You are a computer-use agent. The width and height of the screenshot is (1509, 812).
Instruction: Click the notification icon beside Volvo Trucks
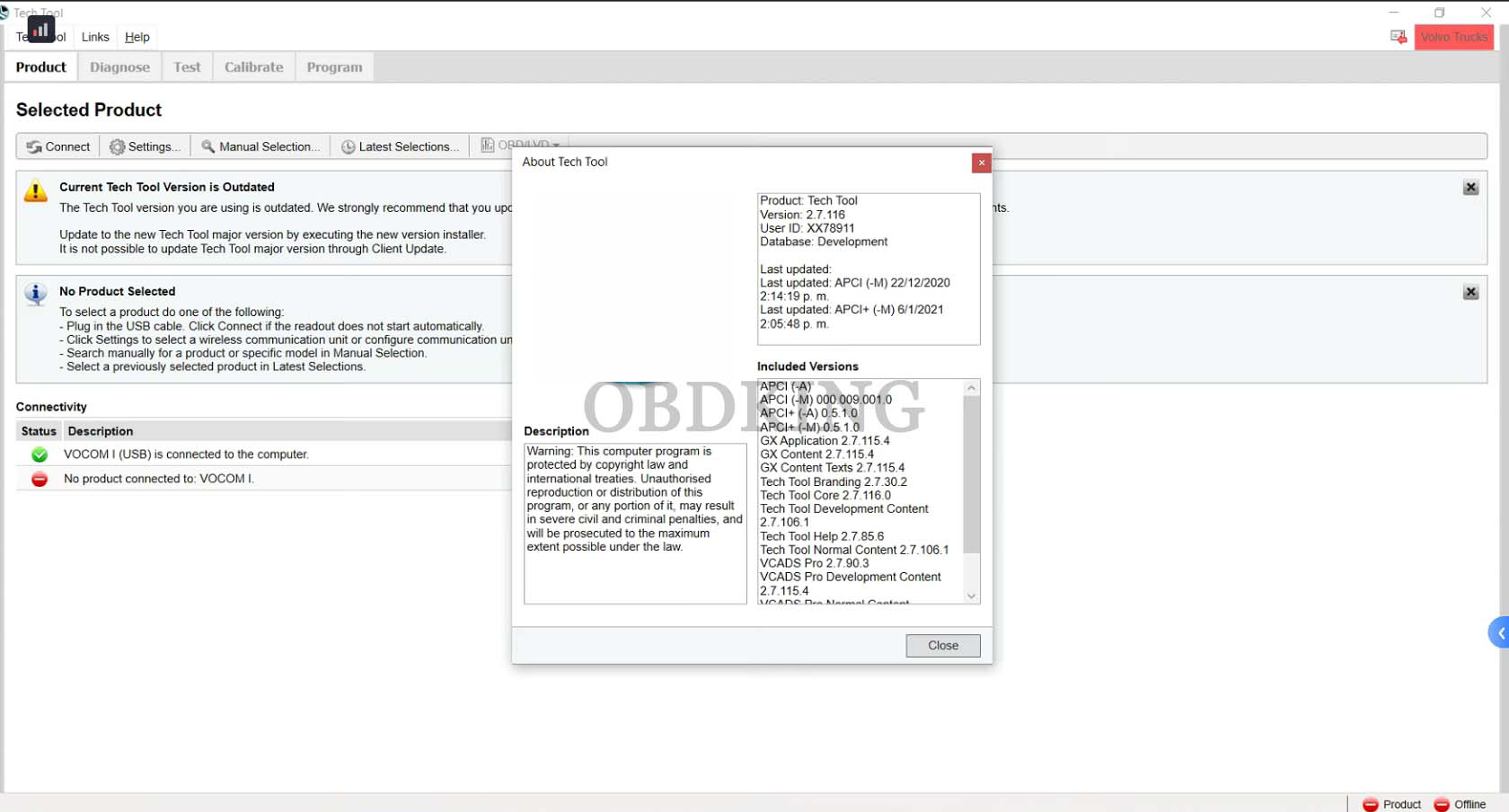pyautogui.click(x=1399, y=37)
